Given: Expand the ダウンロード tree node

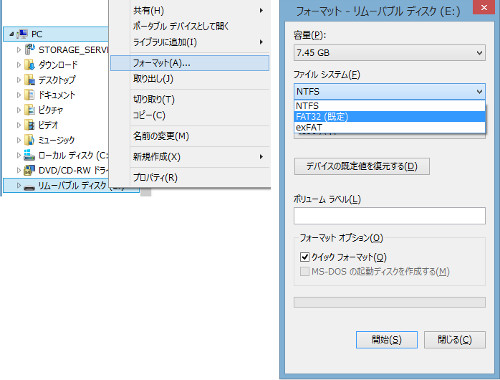Looking at the screenshot, I should pyautogui.click(x=19, y=65).
